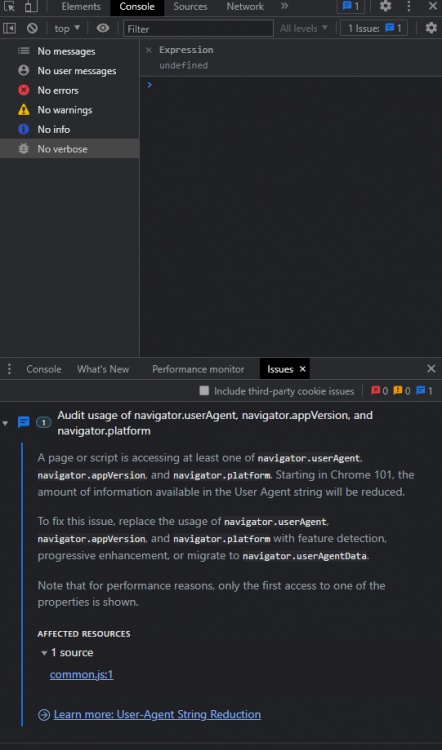442x750 pixels.
Task: Open the Elements tab
Action: pyautogui.click(x=81, y=7)
